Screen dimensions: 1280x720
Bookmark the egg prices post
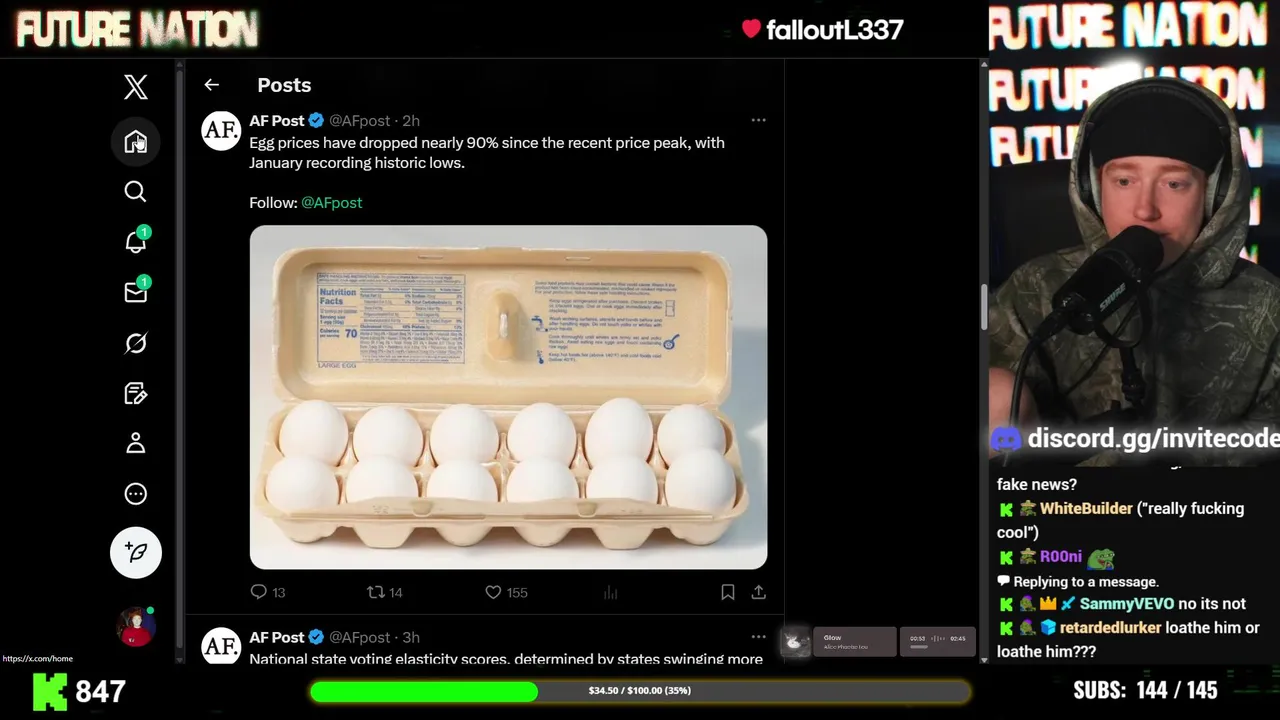728,592
